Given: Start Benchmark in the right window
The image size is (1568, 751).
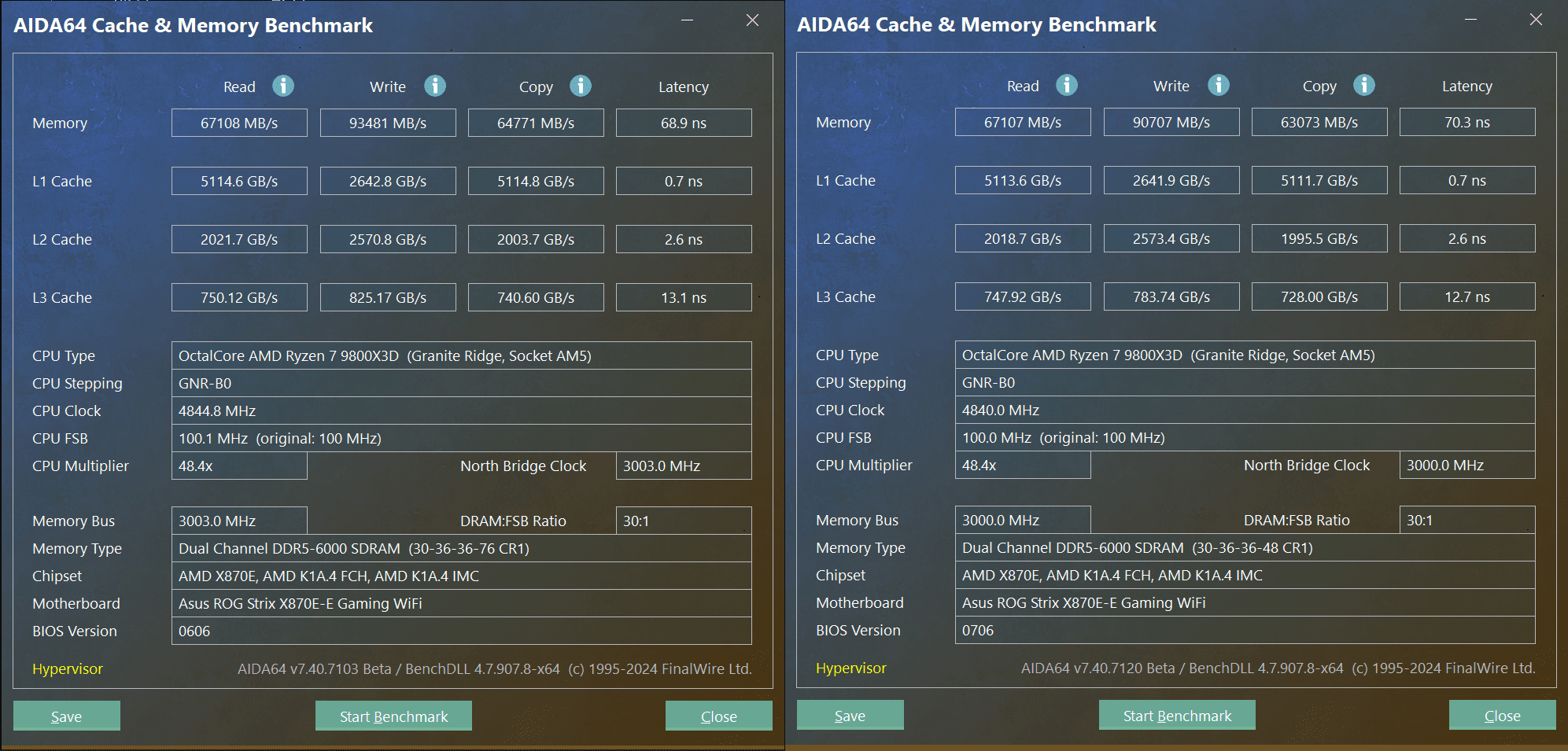Looking at the screenshot, I should pyautogui.click(x=1177, y=716).
